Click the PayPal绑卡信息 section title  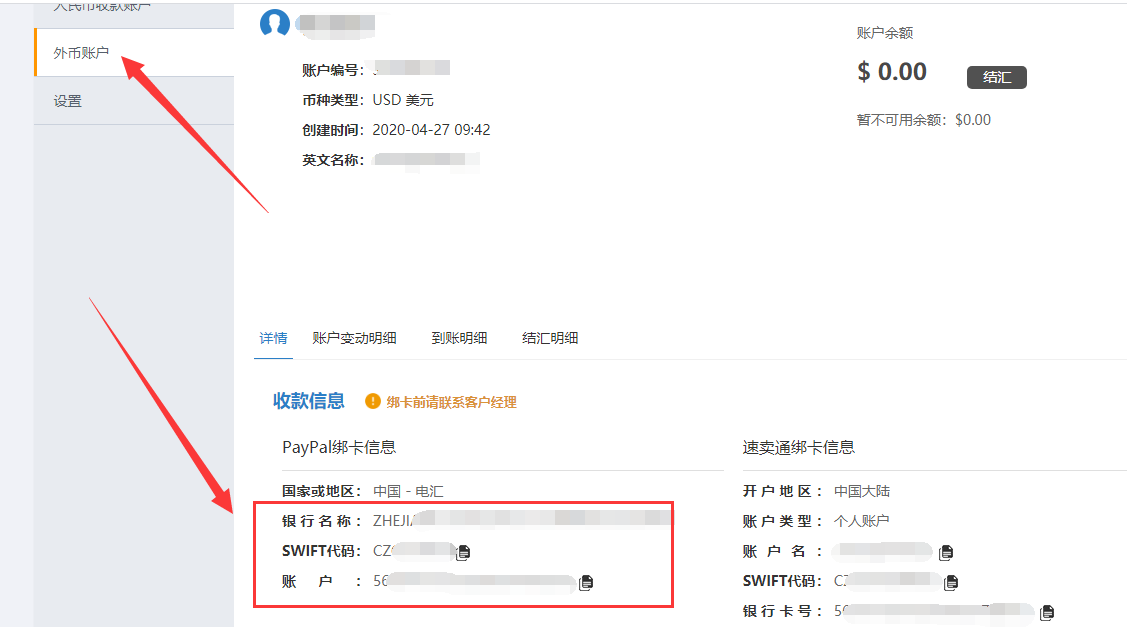tap(339, 447)
